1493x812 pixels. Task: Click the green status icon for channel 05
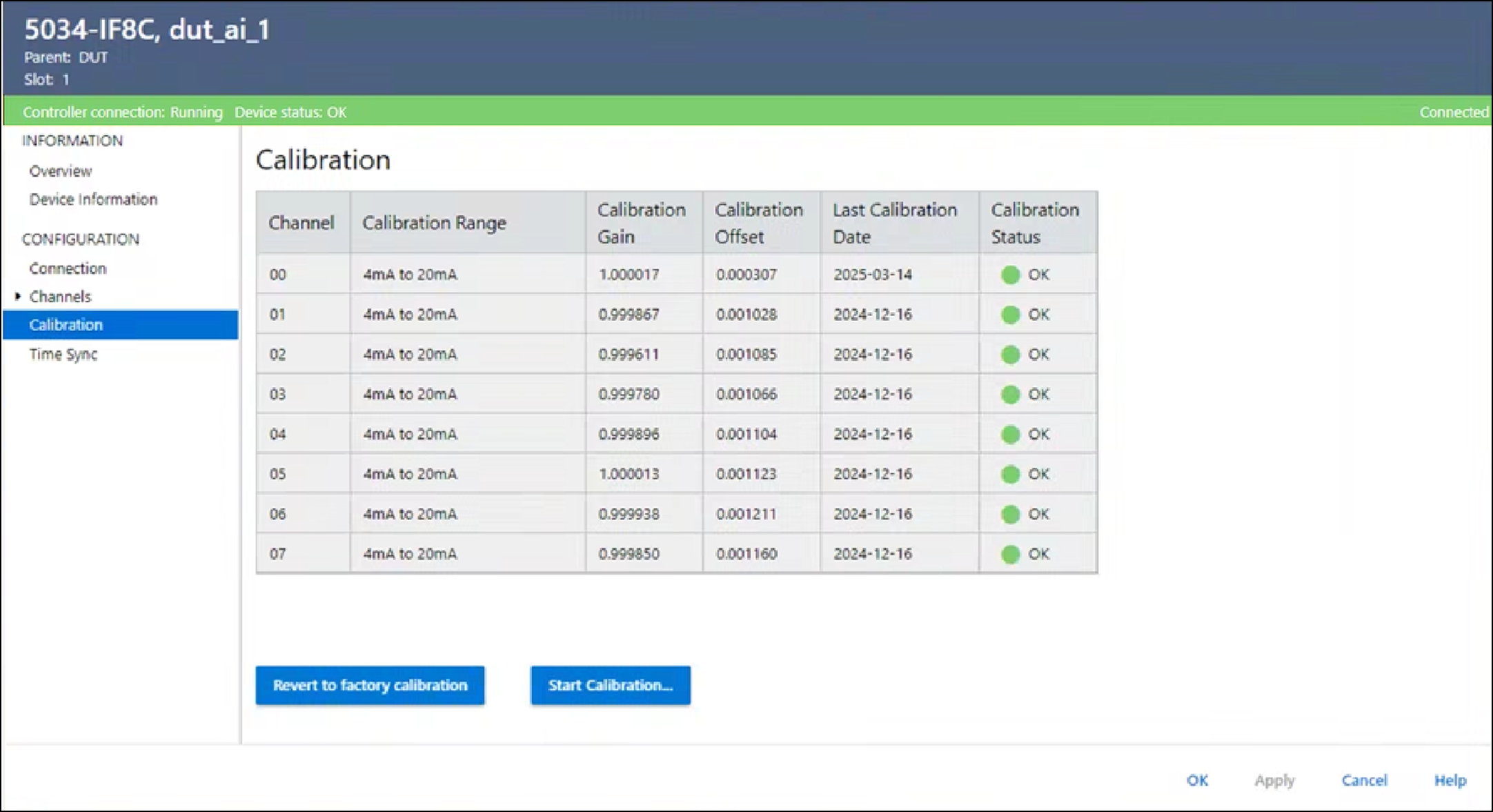(1010, 475)
